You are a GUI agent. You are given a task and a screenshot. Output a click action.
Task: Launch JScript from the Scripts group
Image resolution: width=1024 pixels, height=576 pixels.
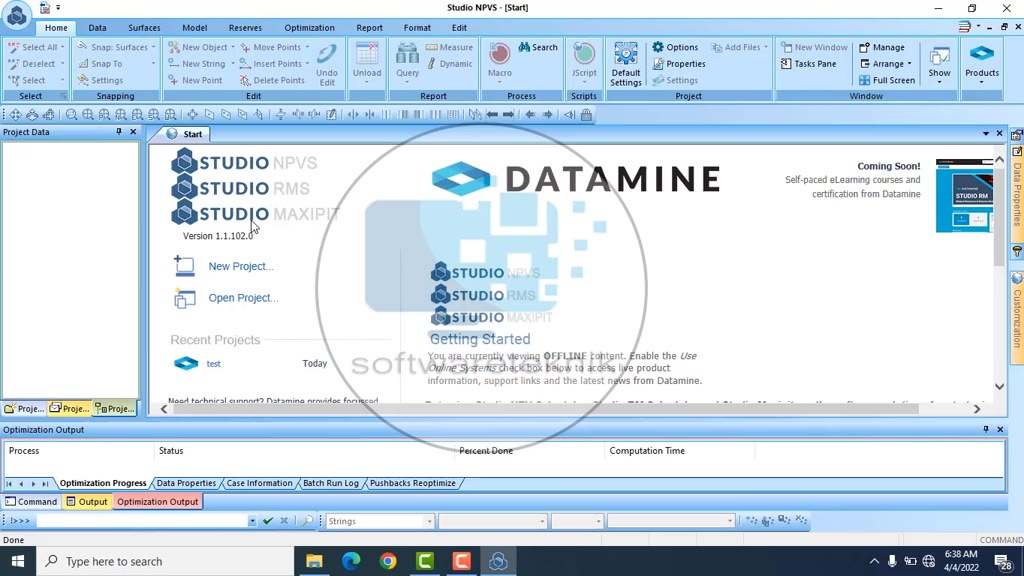click(584, 62)
